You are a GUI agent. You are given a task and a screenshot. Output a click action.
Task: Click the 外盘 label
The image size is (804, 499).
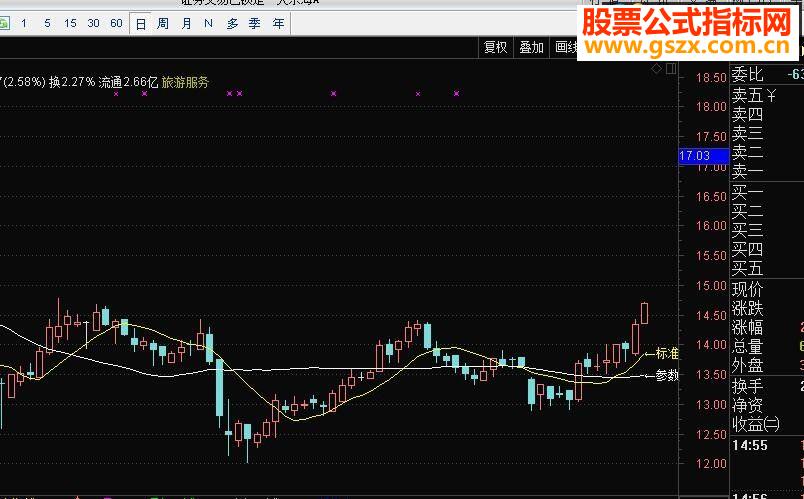(748, 366)
